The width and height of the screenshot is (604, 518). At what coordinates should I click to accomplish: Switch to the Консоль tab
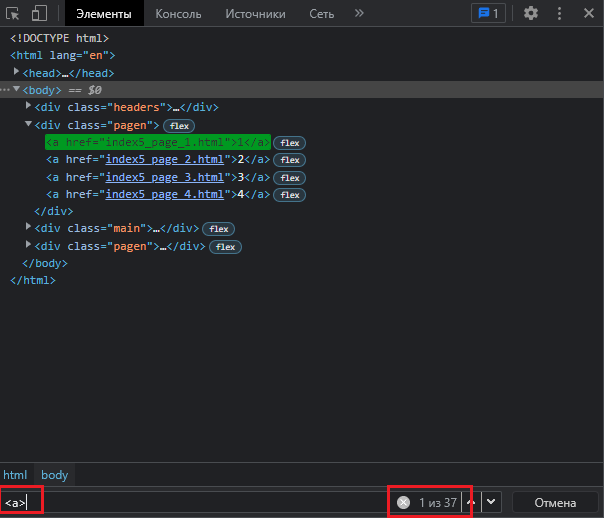[178, 14]
